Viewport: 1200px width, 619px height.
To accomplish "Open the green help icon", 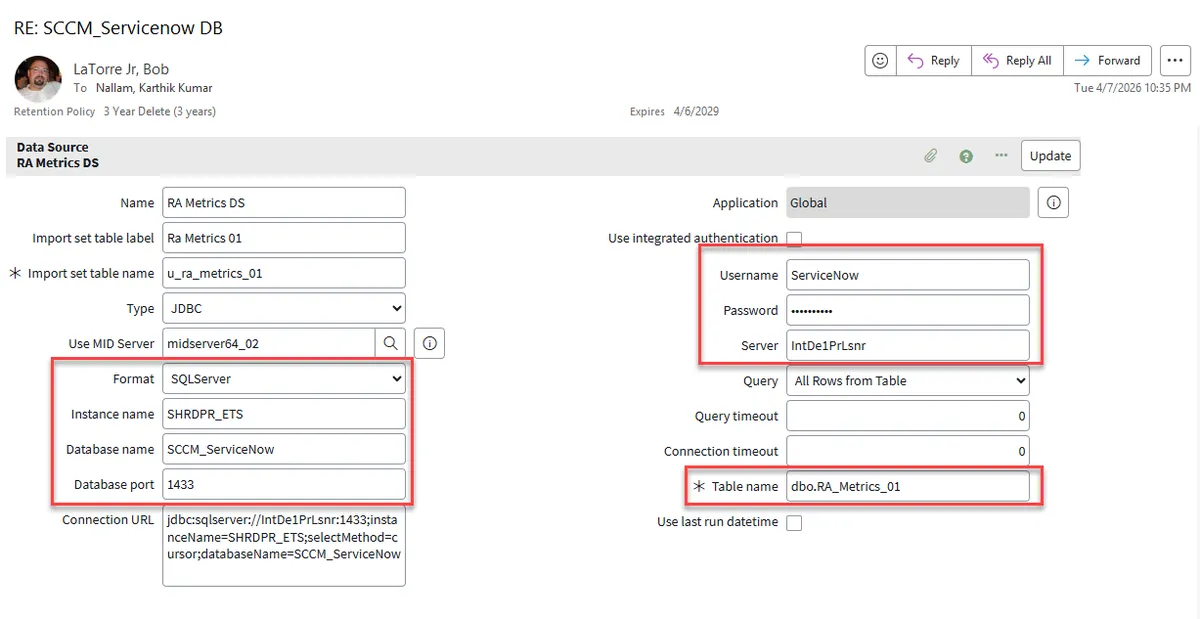I will pyautogui.click(x=966, y=156).
